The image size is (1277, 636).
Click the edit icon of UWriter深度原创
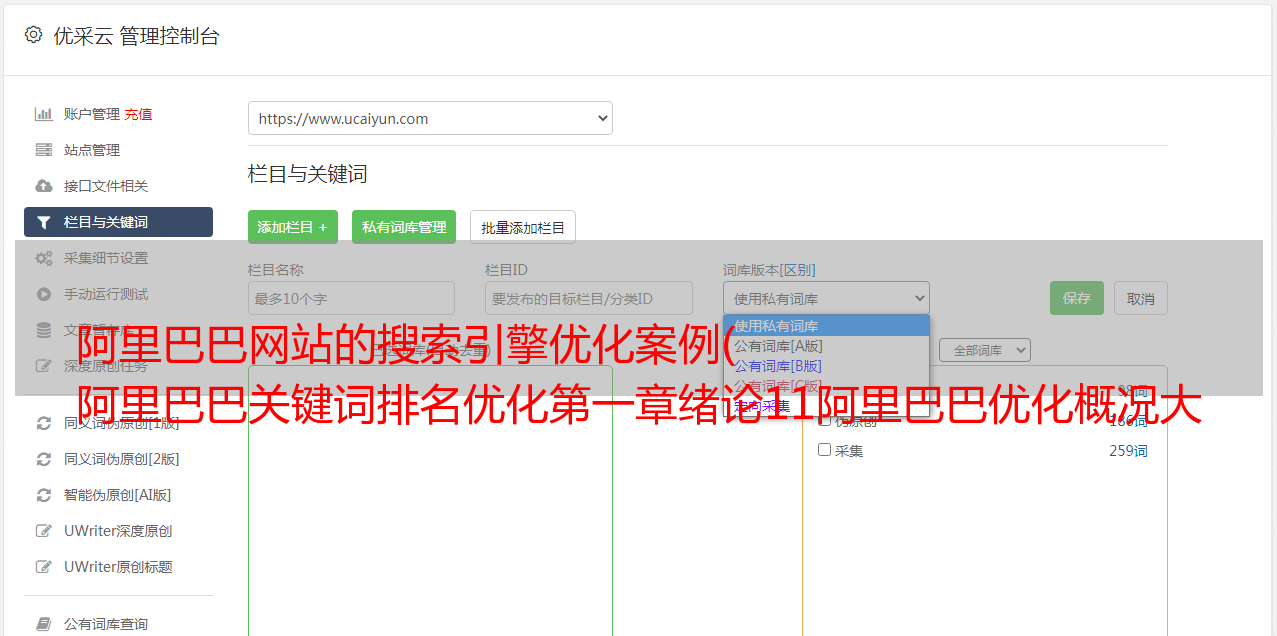(x=43, y=531)
